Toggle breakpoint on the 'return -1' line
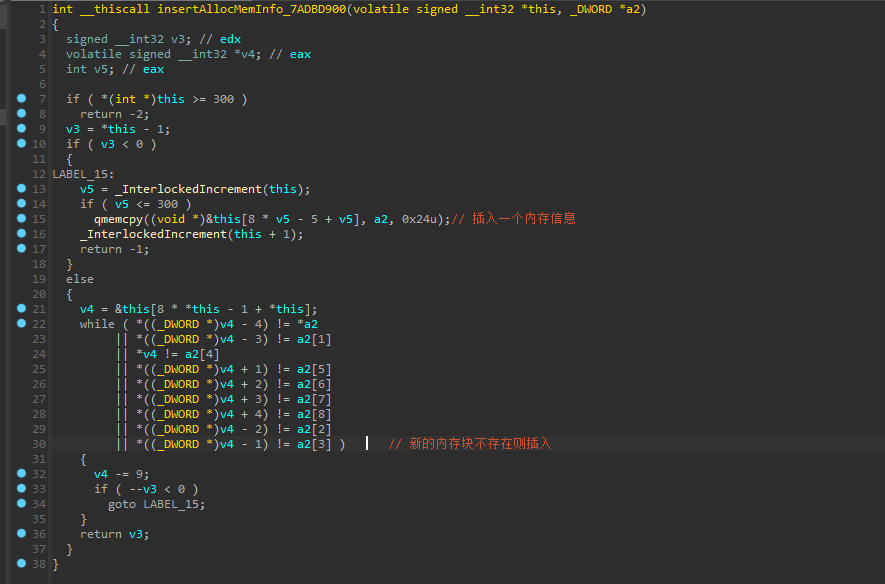Image resolution: width=885 pixels, height=584 pixels. (x=21, y=249)
